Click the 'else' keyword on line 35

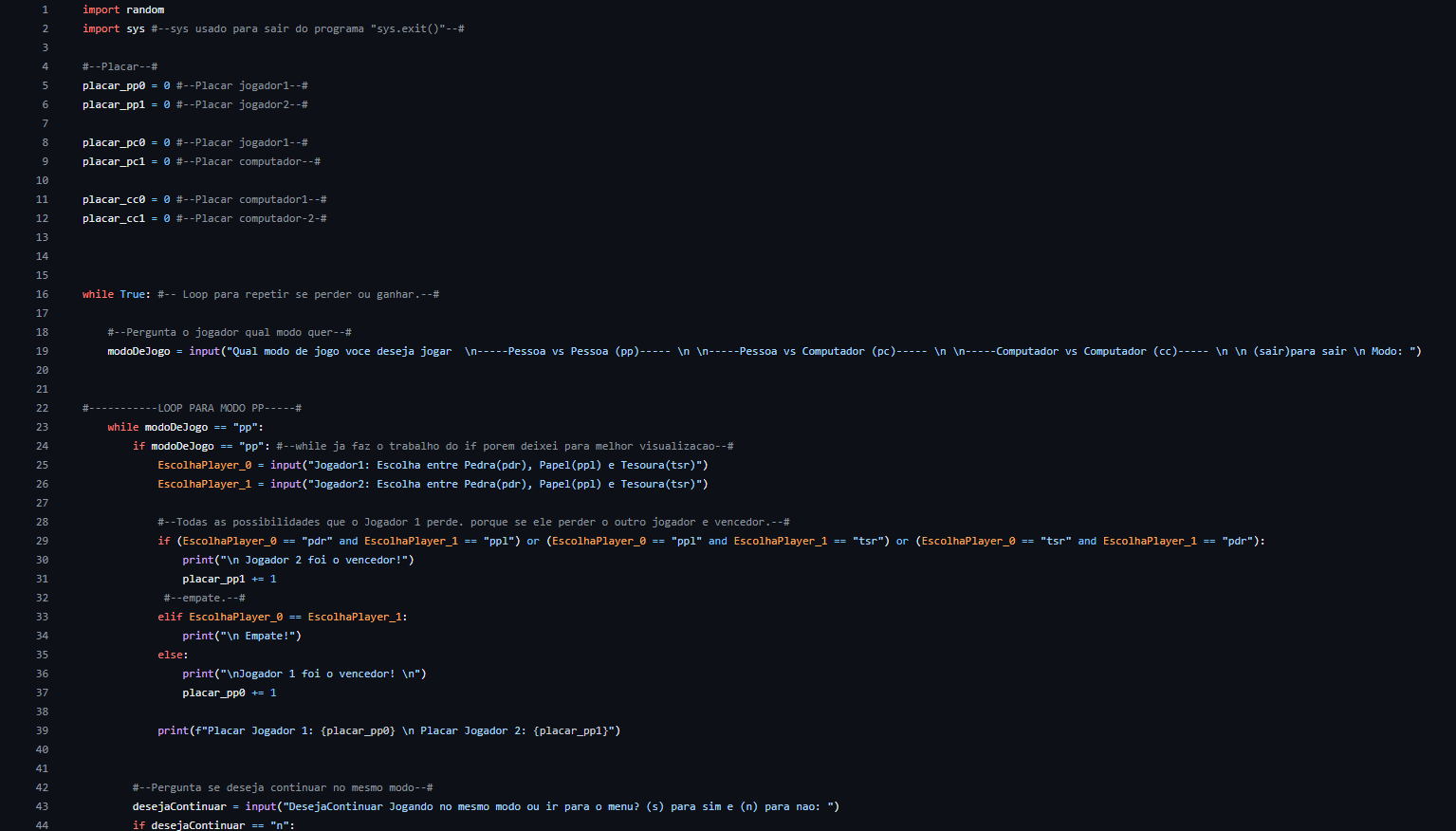click(x=171, y=655)
